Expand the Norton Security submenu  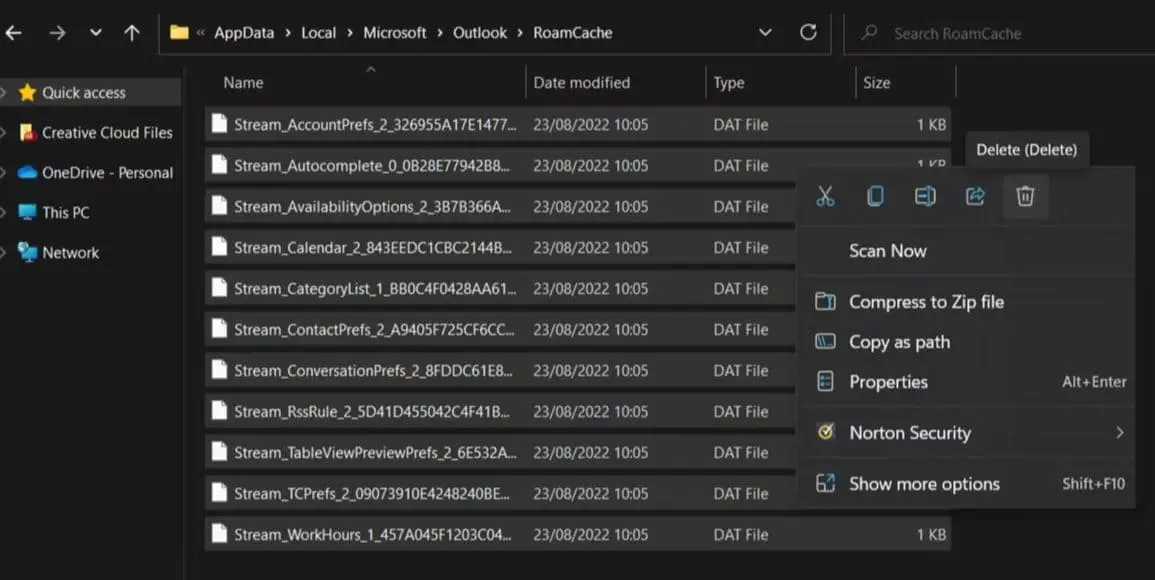point(1119,433)
